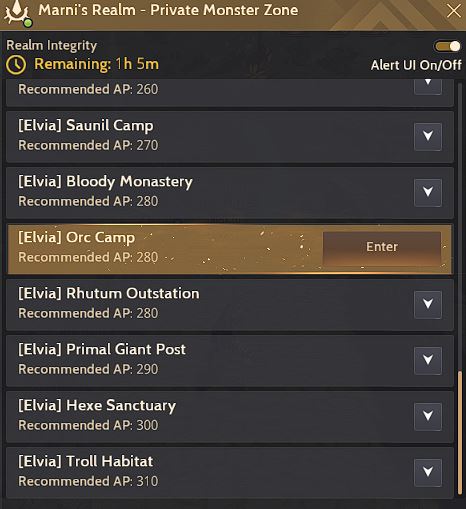
Task: Expand the Troll Habitat entry arrow
Action: tap(428, 472)
